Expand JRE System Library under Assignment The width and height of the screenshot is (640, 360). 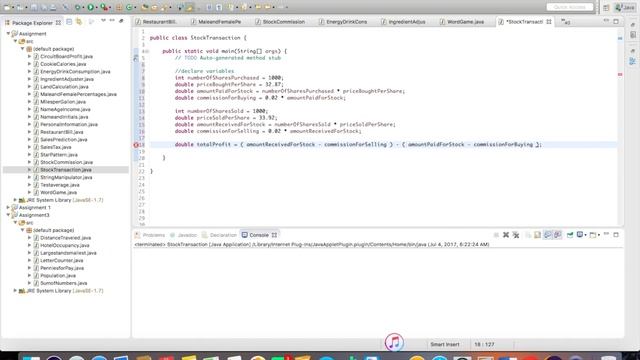tap(15, 200)
